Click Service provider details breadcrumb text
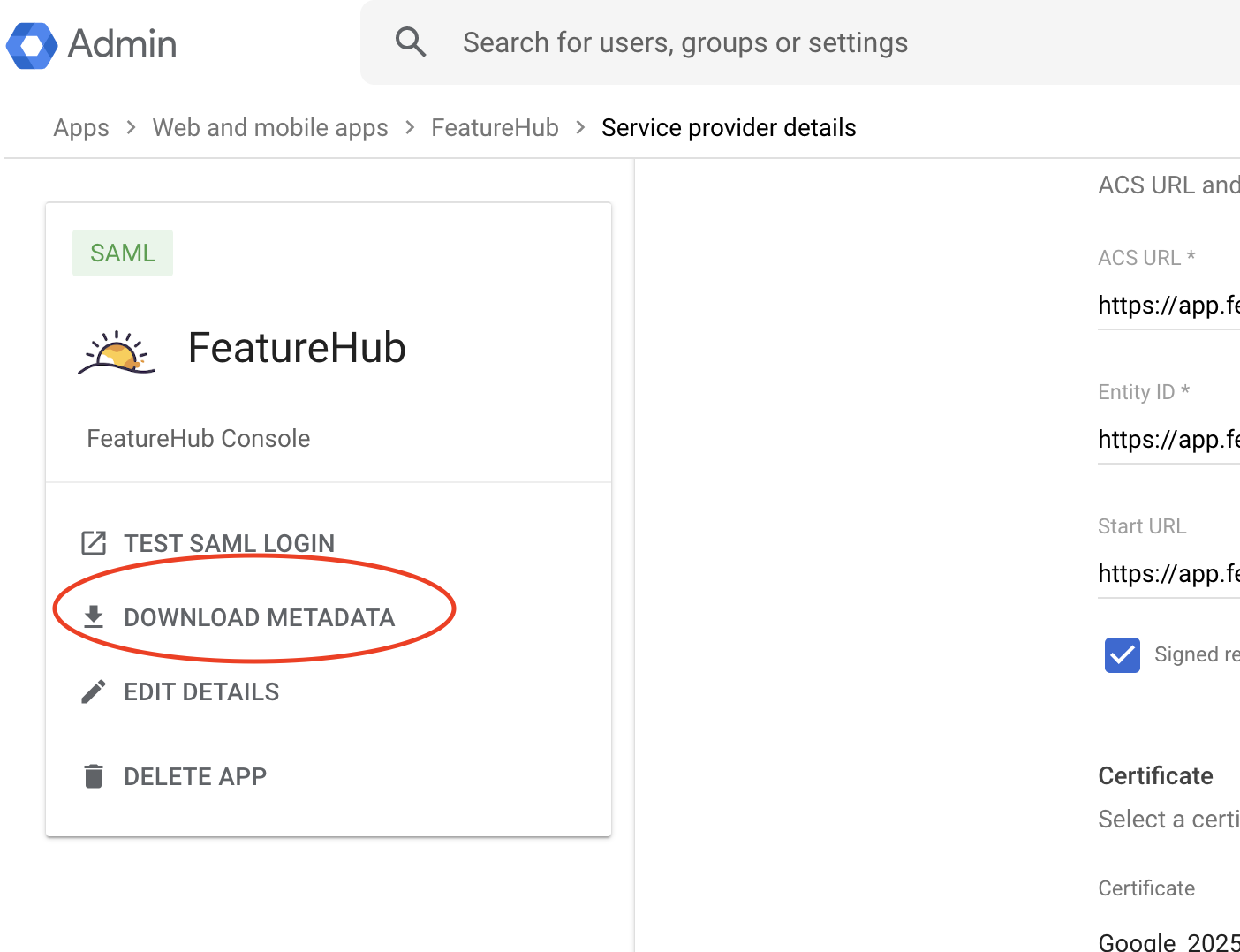This screenshot has width=1240, height=952. (729, 128)
